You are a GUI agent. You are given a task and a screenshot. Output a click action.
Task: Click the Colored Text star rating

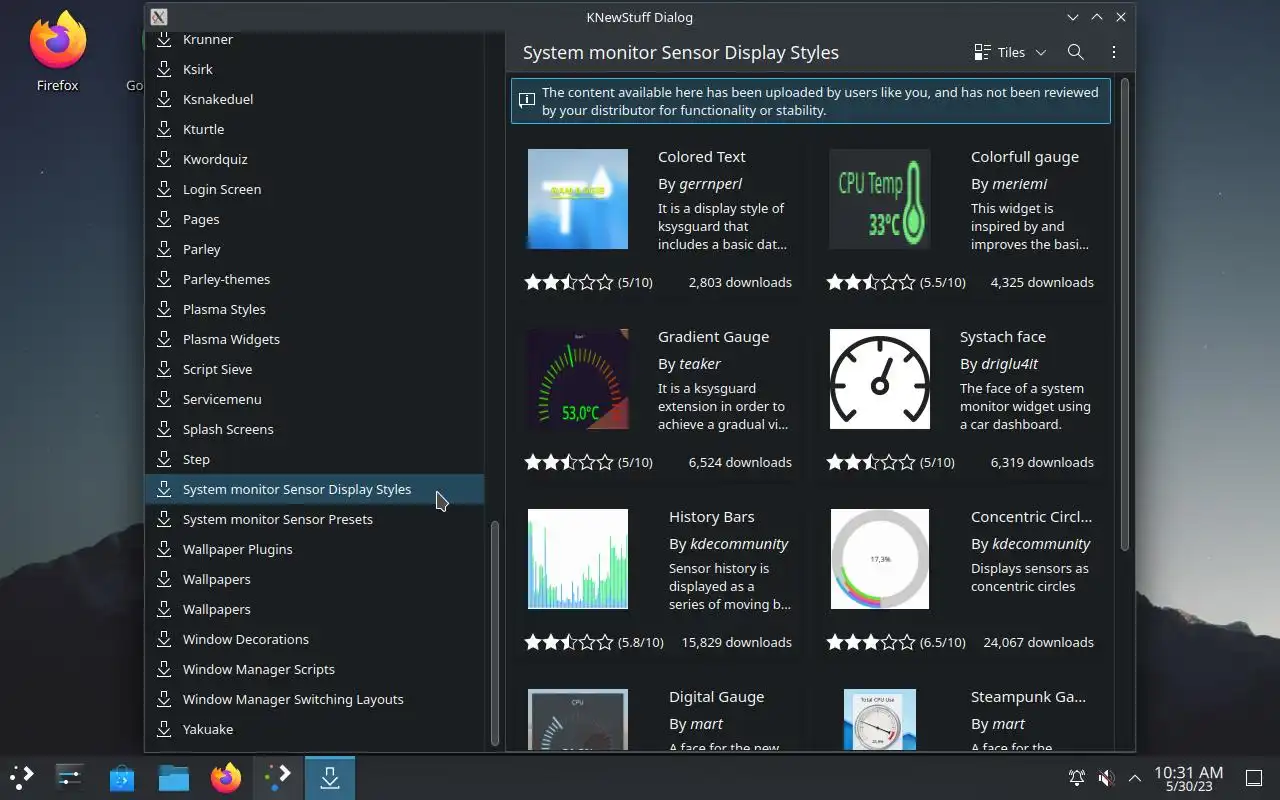(x=569, y=282)
